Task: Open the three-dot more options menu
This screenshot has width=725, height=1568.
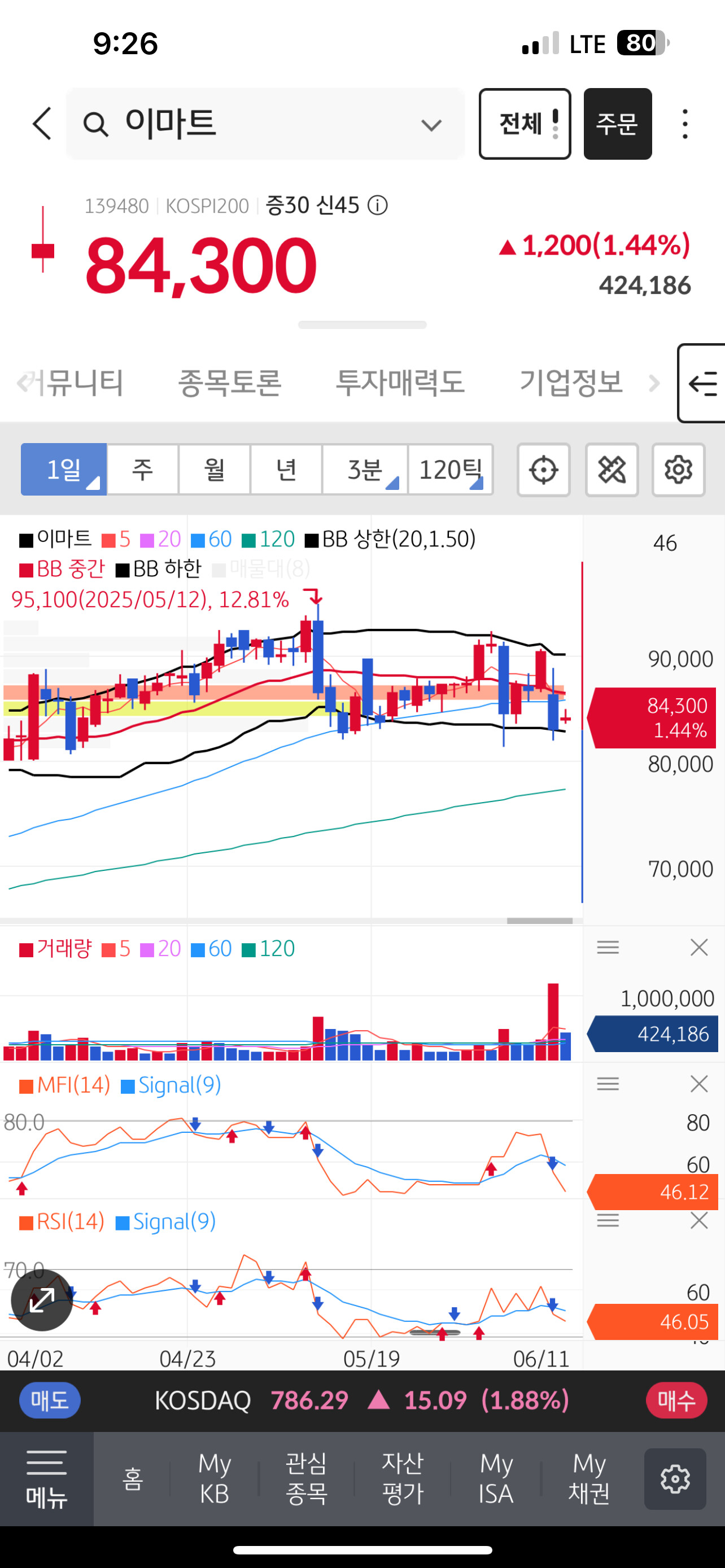Action: 685,124
